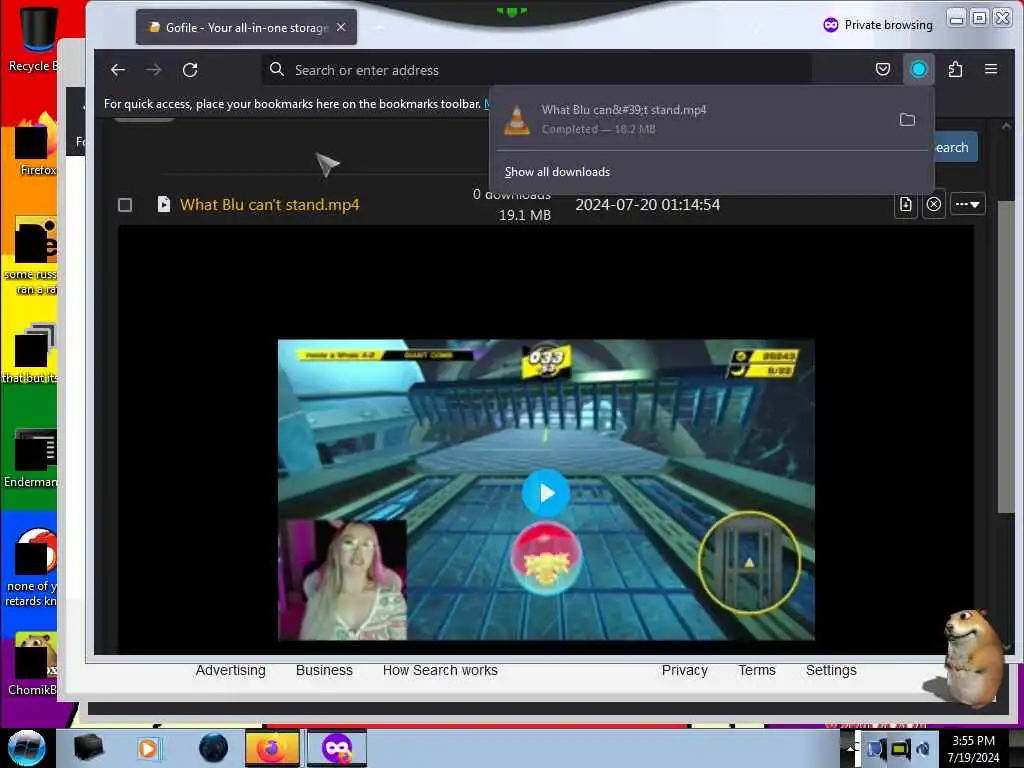
Task: Click How Search works in background window
Action: tap(440, 670)
